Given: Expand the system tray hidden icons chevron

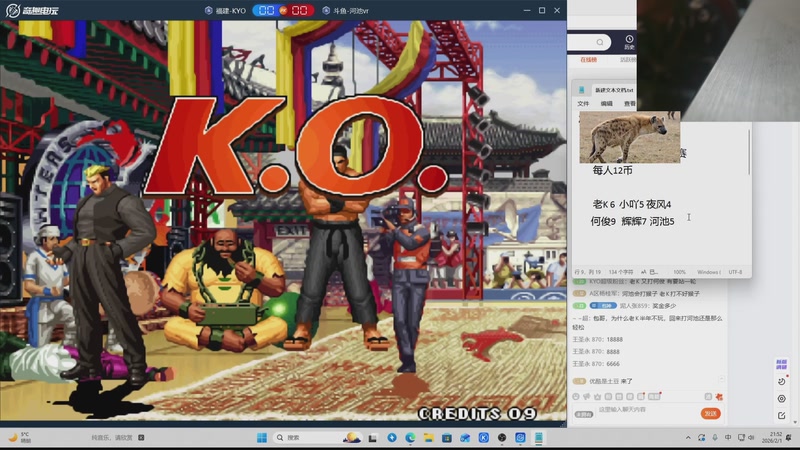Looking at the screenshot, I should (x=688, y=438).
